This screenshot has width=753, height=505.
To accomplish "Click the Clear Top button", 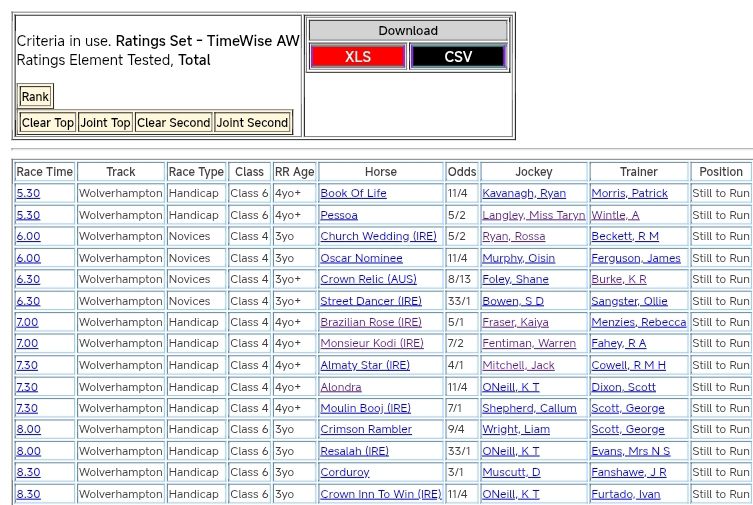I will click(47, 123).
